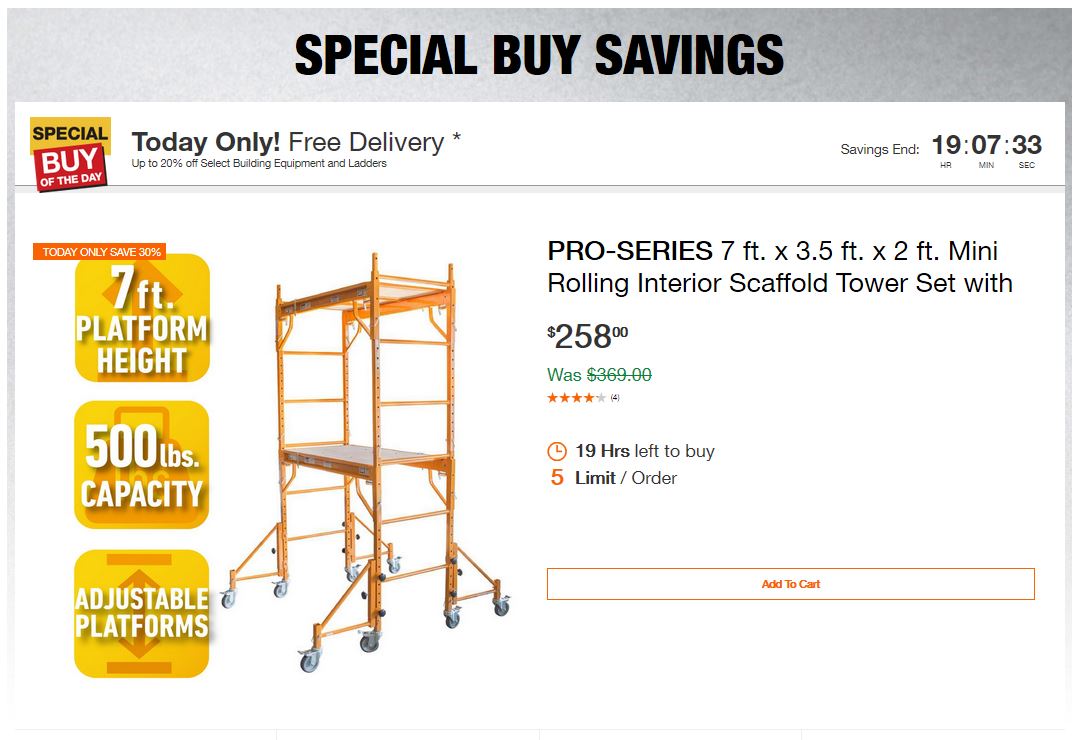Open the PRO-SERIES scaffold product title link
Screen dimensions: 1082x740
click(x=779, y=267)
